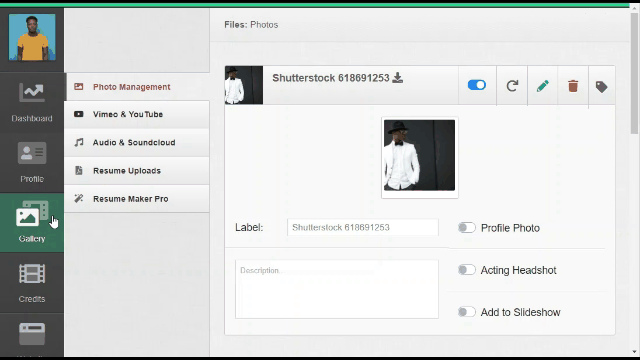Open the Profile sidebar section
The image size is (640, 360).
(32, 162)
